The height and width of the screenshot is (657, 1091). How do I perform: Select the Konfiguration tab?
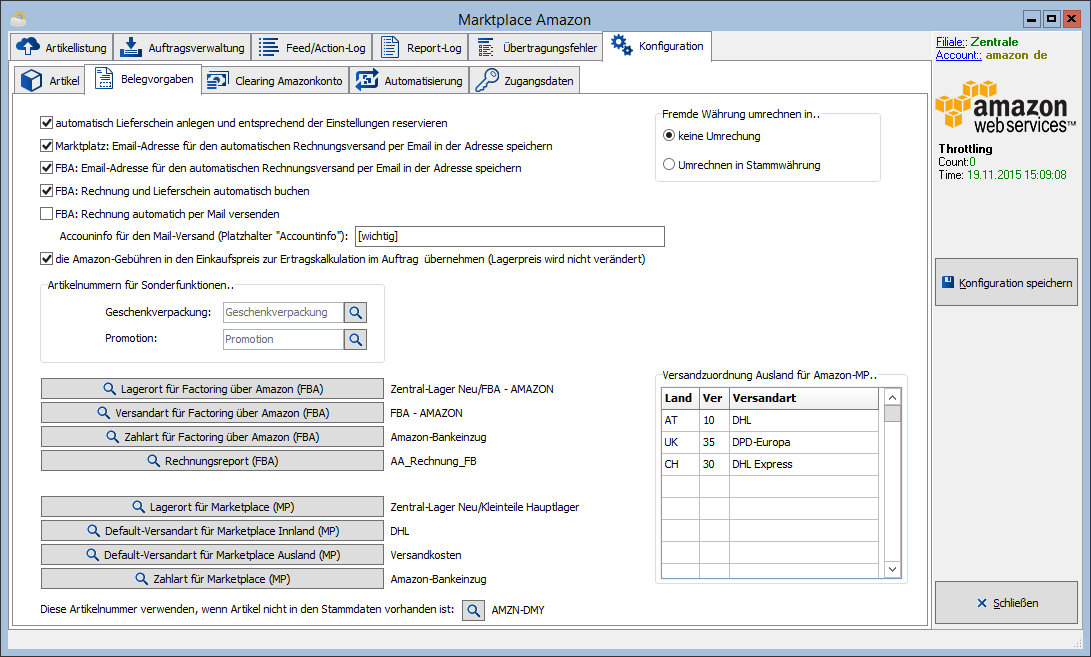657,46
